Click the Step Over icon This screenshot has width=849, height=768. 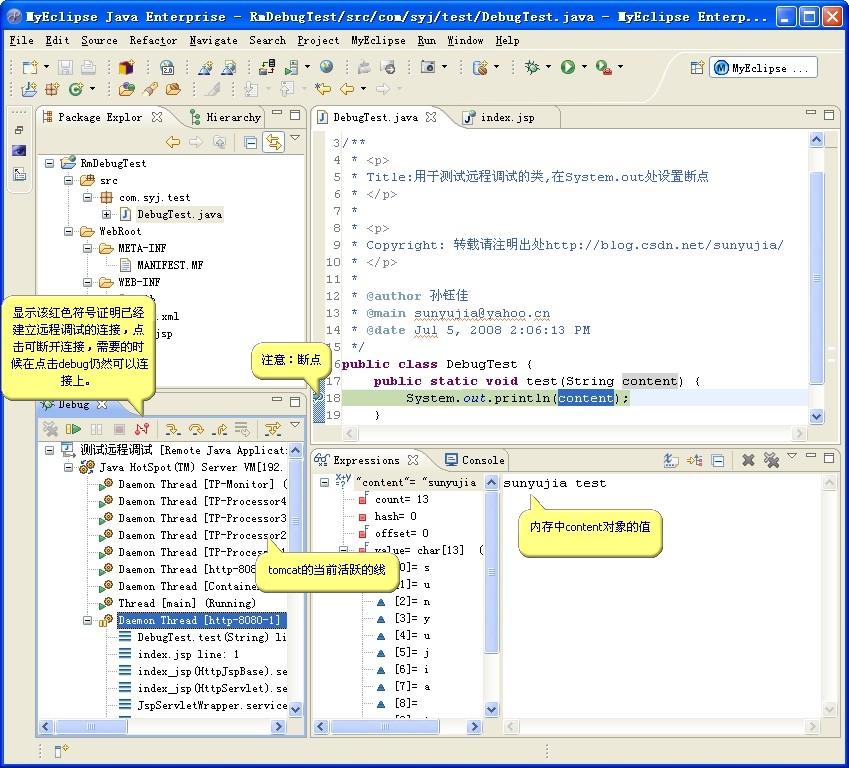click(196, 429)
